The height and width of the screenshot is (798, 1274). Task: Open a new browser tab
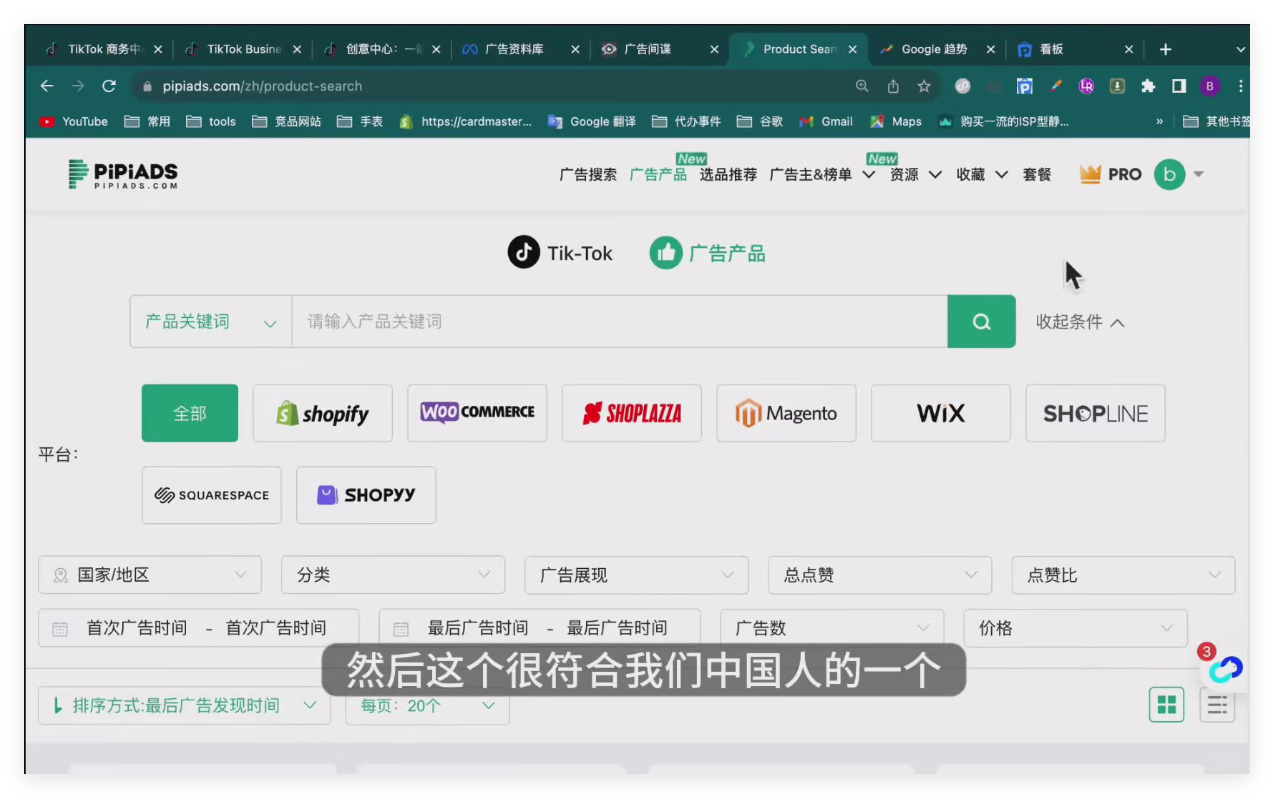point(1165,49)
